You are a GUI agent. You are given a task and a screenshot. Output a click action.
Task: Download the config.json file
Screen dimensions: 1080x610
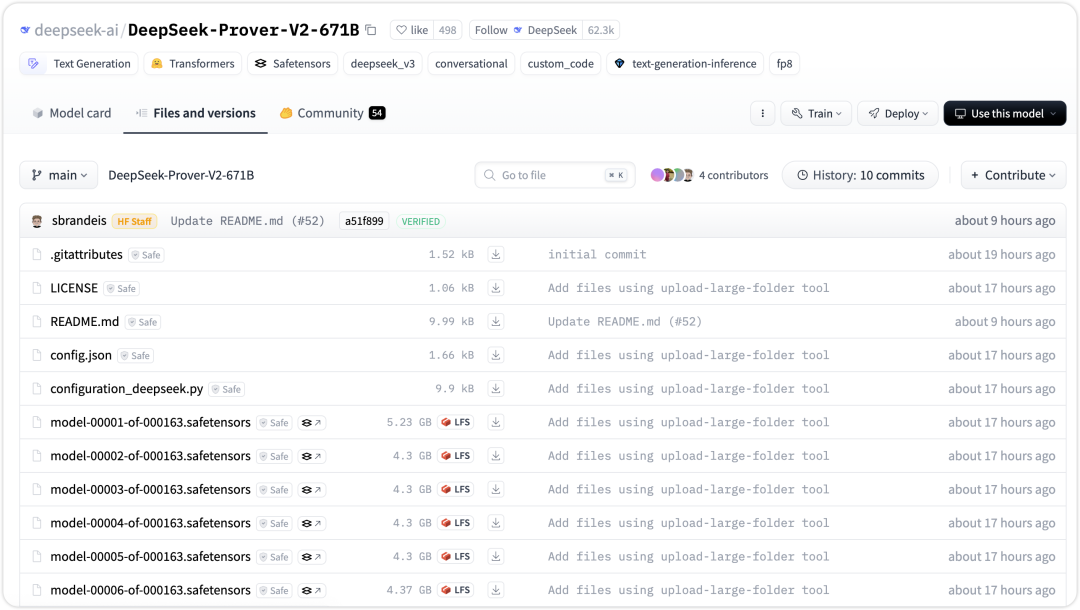[x=495, y=355]
